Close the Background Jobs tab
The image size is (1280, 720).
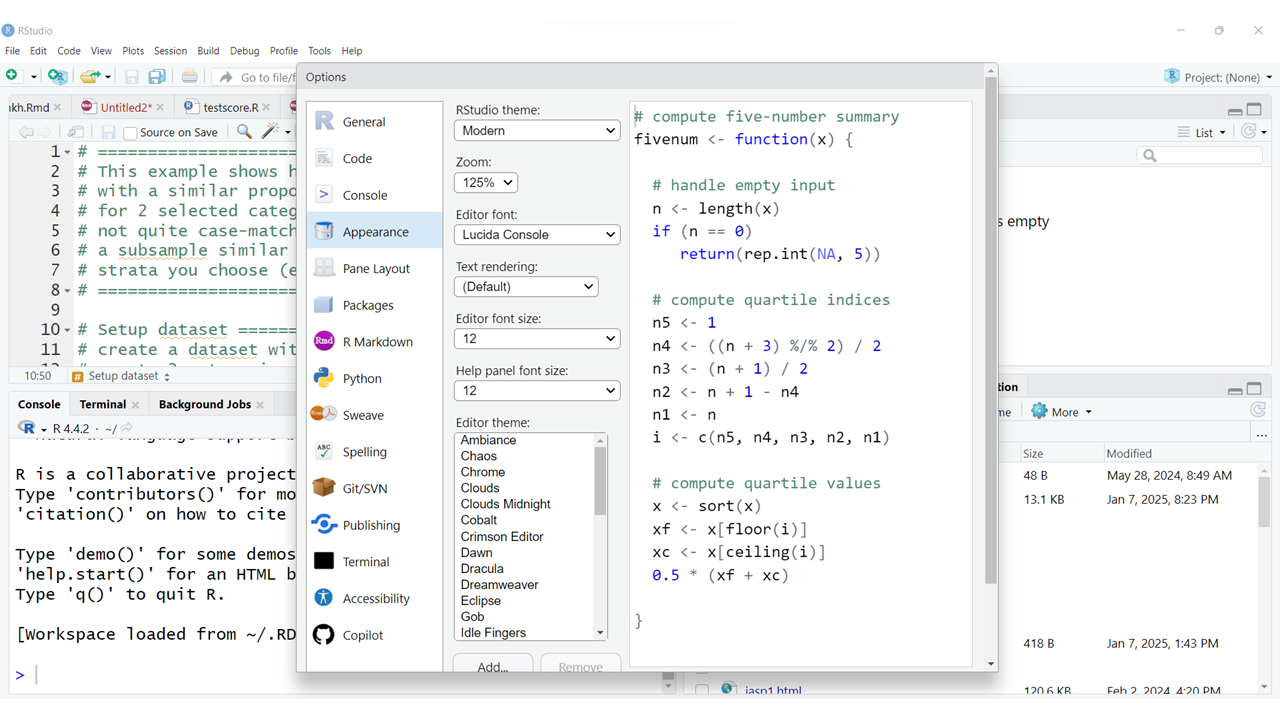(260, 405)
